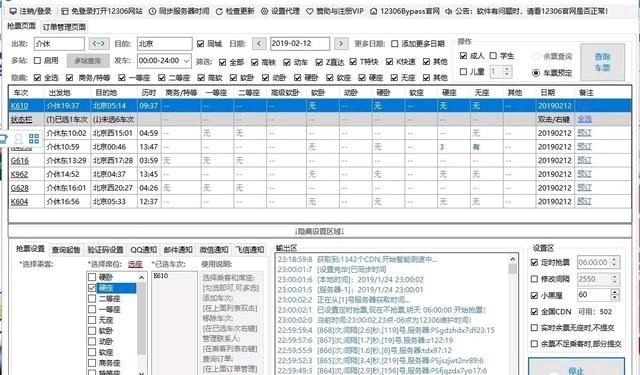Screen dimensions: 640x375
Task: Swap departure and destination stations button
Action: [99, 43]
